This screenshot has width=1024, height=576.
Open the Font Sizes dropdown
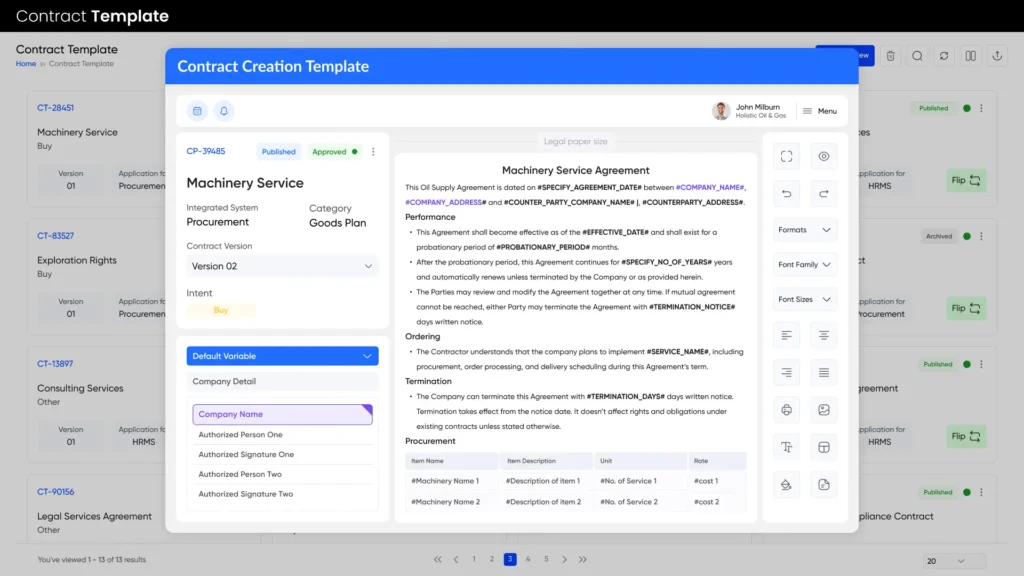(804, 298)
